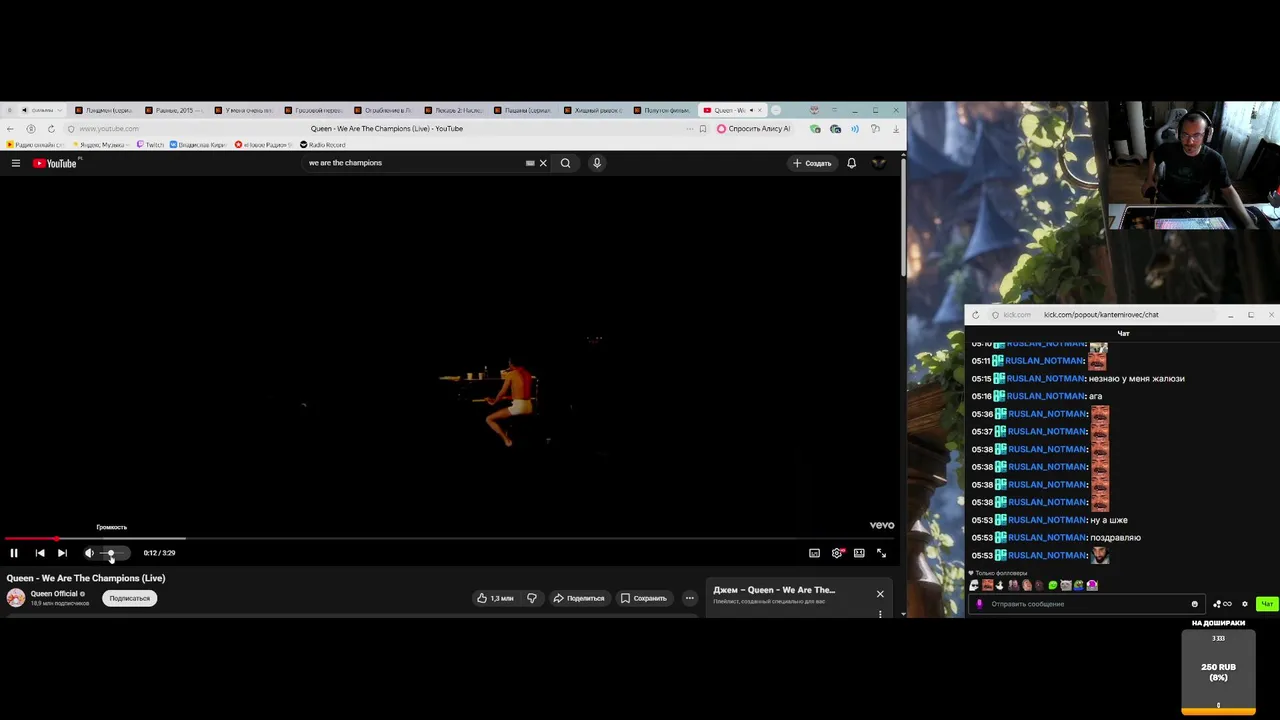Run search with the magnifier button

(x=565, y=163)
